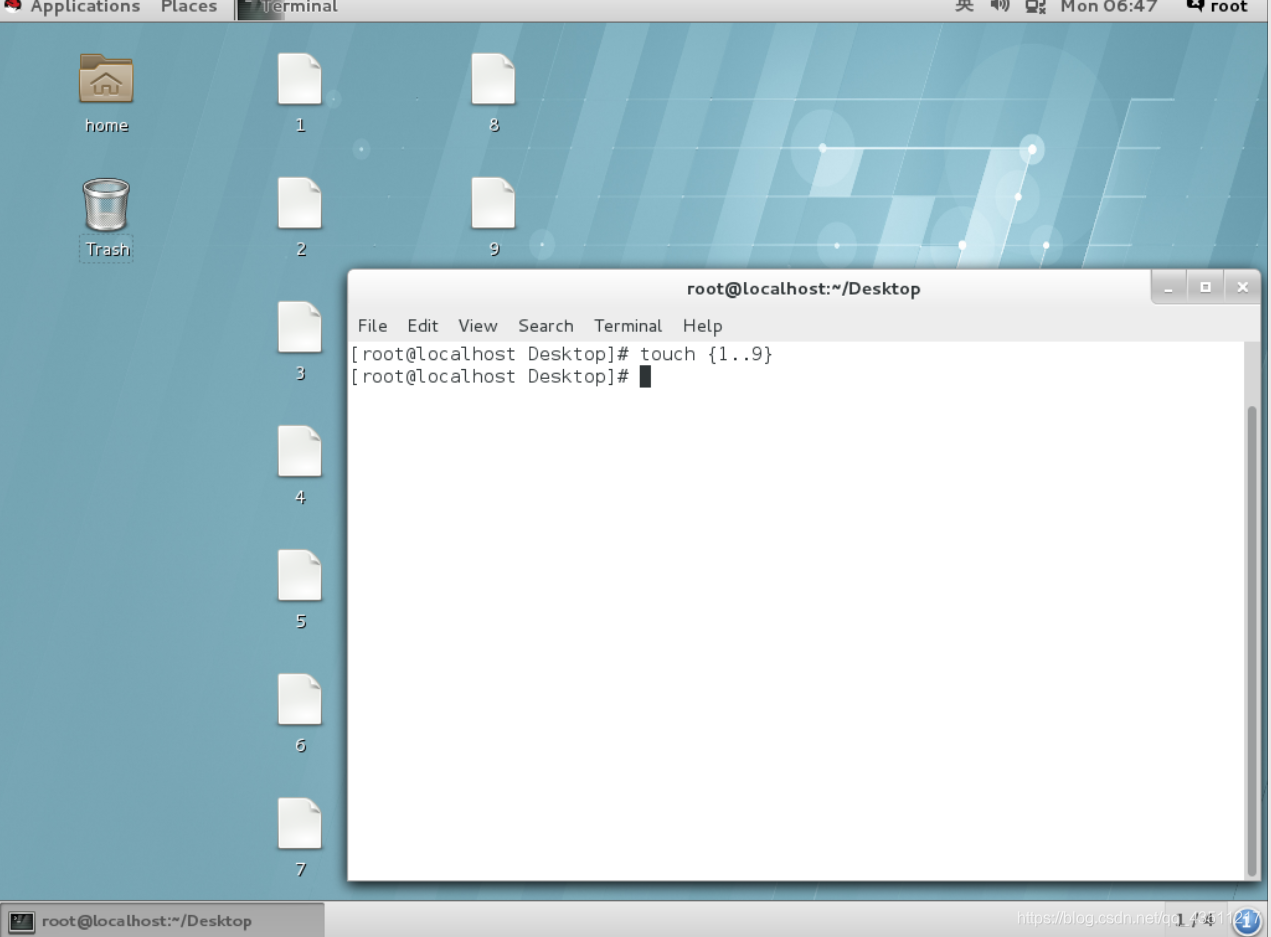Screen dimensions: 1271x937
Task: Select desktop file named 2
Action: pyautogui.click(x=300, y=204)
